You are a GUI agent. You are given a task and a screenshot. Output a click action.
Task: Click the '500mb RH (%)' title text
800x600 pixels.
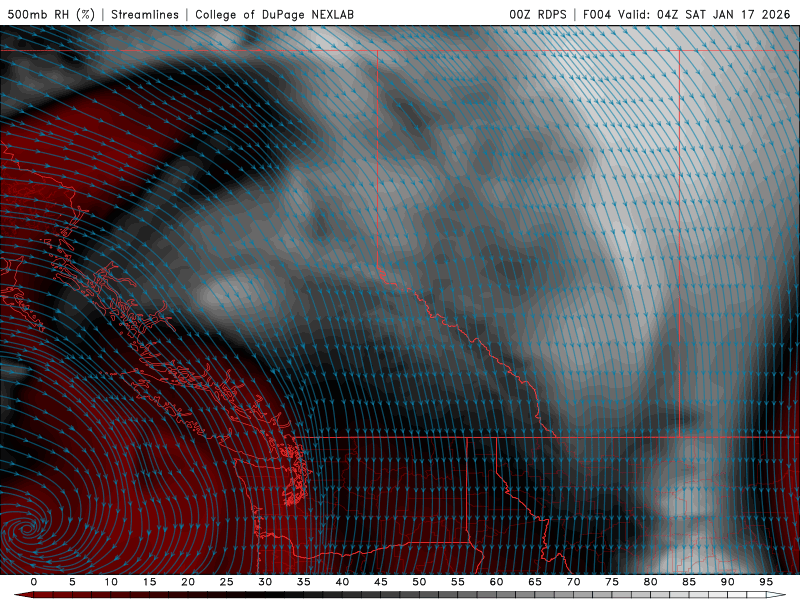(x=51, y=14)
